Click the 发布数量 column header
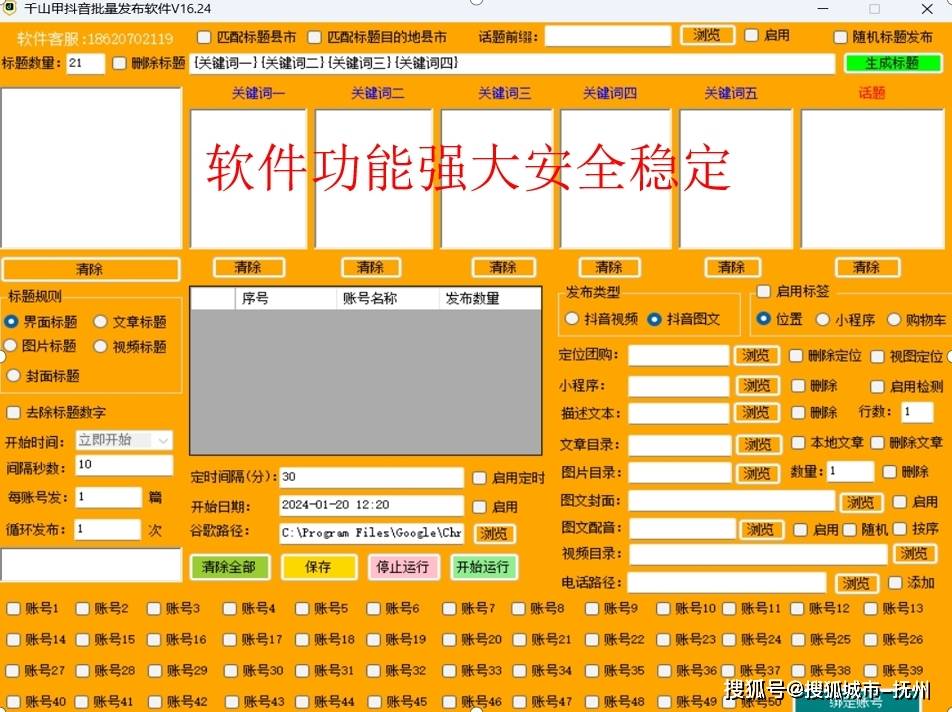The width and height of the screenshot is (952, 712). tap(489, 298)
